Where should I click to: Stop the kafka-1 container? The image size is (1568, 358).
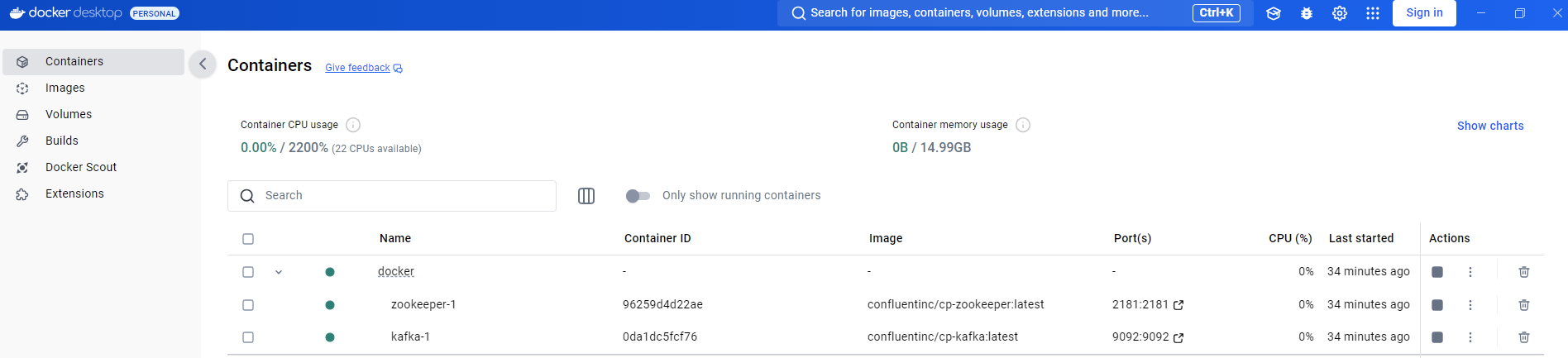[1437, 337]
